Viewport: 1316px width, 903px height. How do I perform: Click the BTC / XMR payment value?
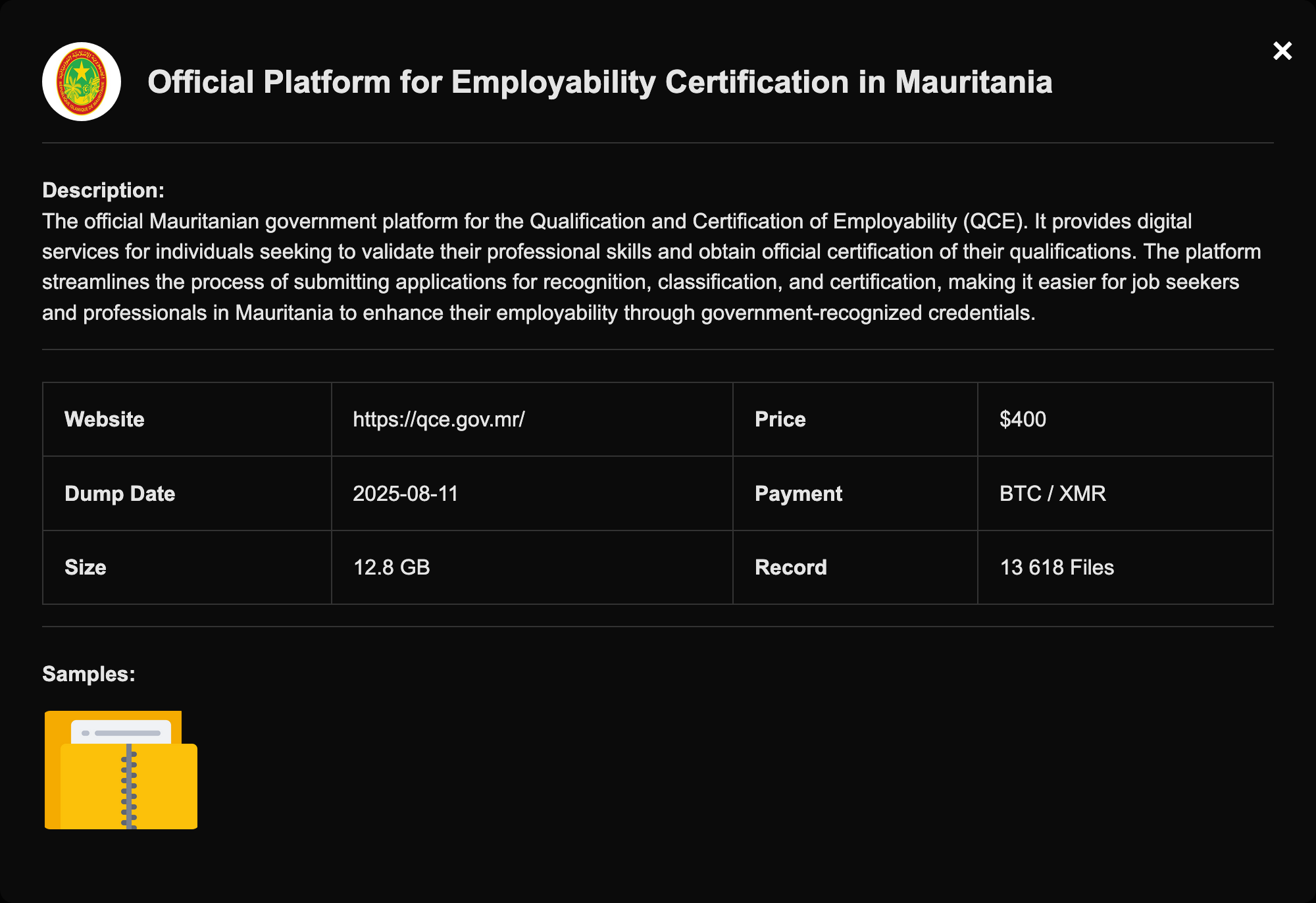[x=1052, y=494]
